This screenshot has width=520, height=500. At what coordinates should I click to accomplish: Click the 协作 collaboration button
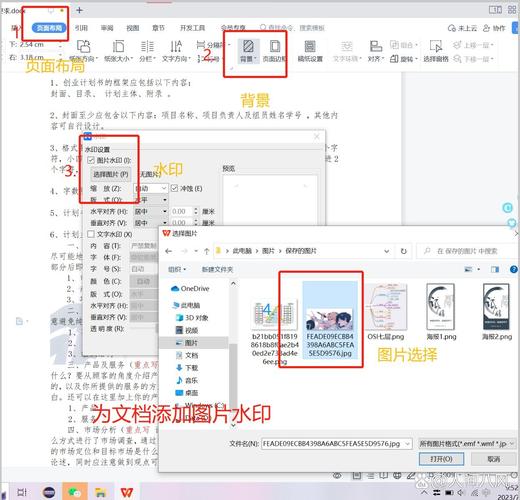pos(495,28)
